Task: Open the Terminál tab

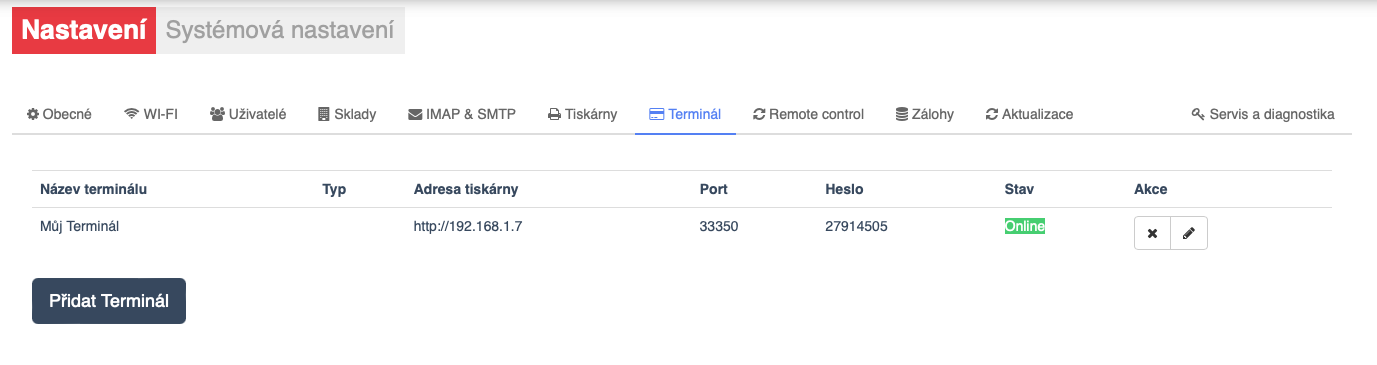Action: [685, 114]
